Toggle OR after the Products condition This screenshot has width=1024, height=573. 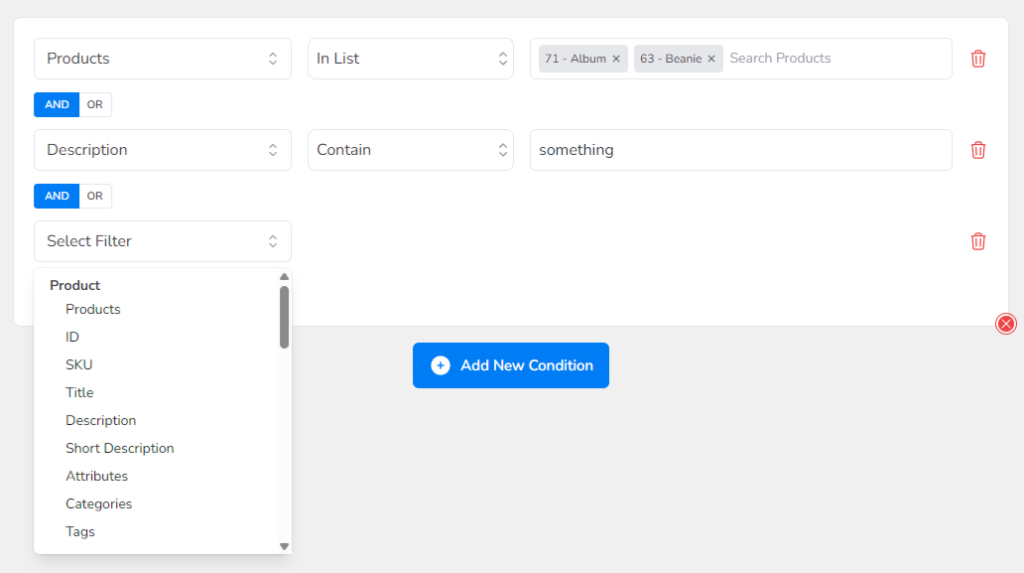click(x=95, y=105)
